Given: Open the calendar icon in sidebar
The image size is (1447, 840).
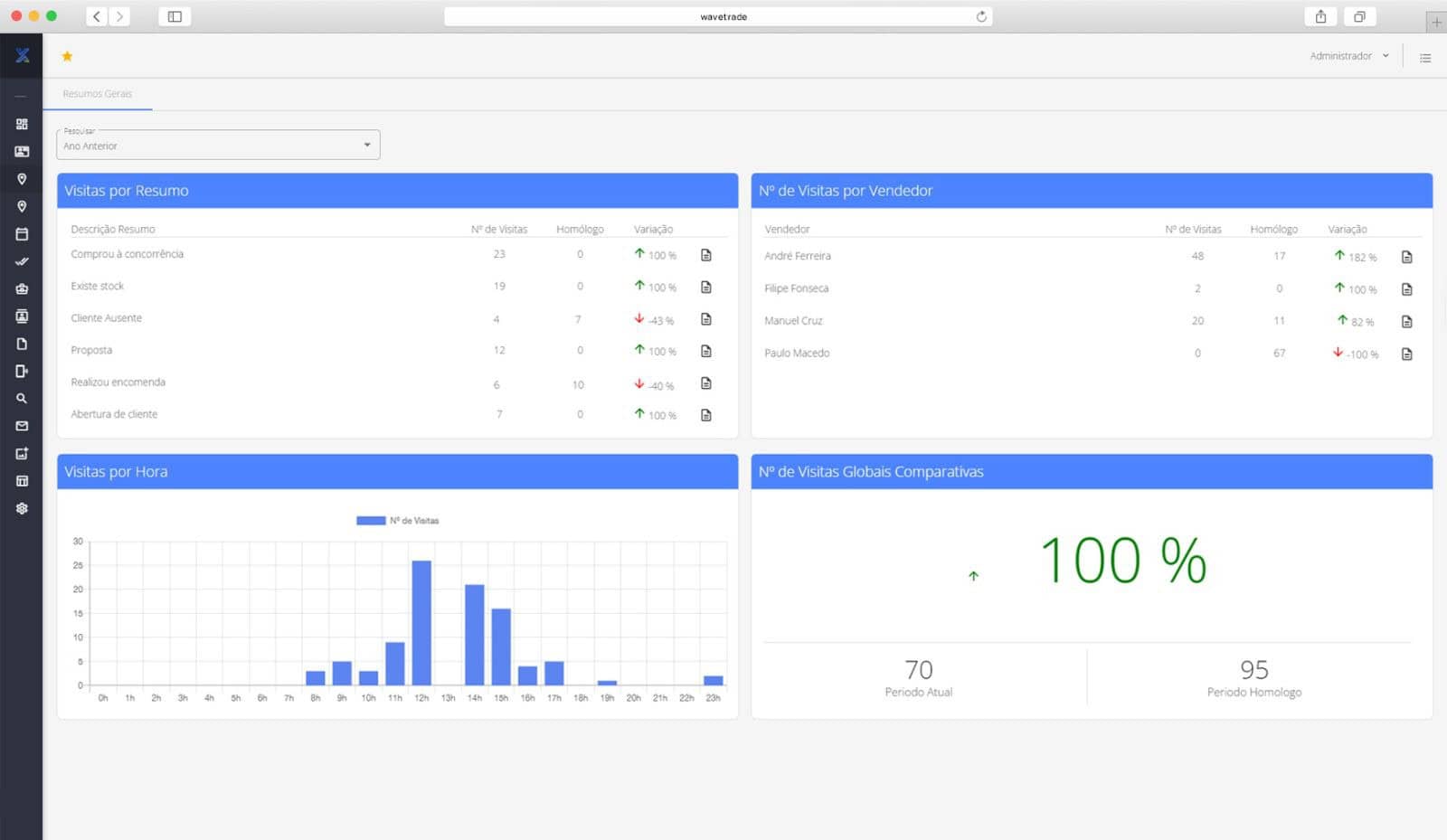Looking at the screenshot, I should pyautogui.click(x=22, y=234).
